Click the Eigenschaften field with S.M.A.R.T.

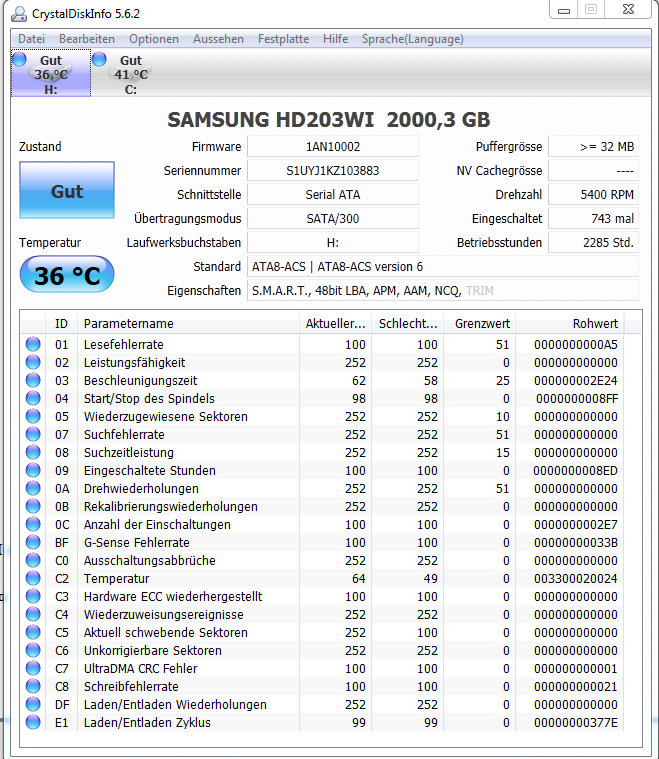tap(443, 290)
